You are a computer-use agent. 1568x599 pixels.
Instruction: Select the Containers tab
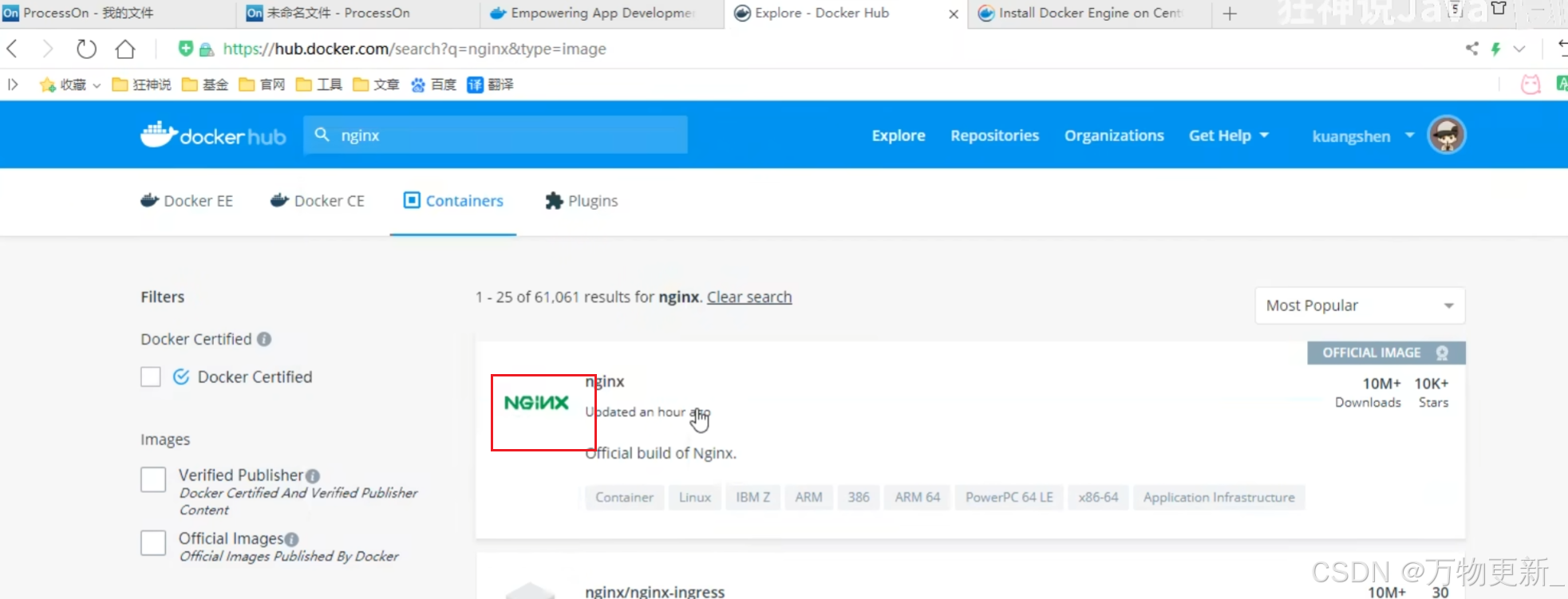453,201
